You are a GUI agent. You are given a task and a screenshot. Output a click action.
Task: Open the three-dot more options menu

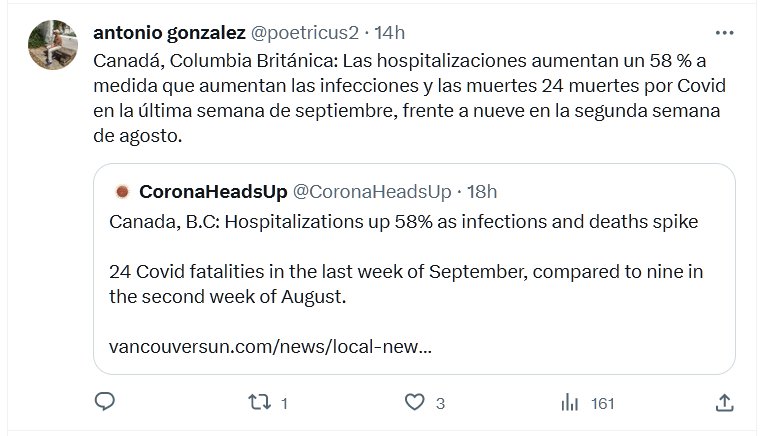(x=726, y=33)
